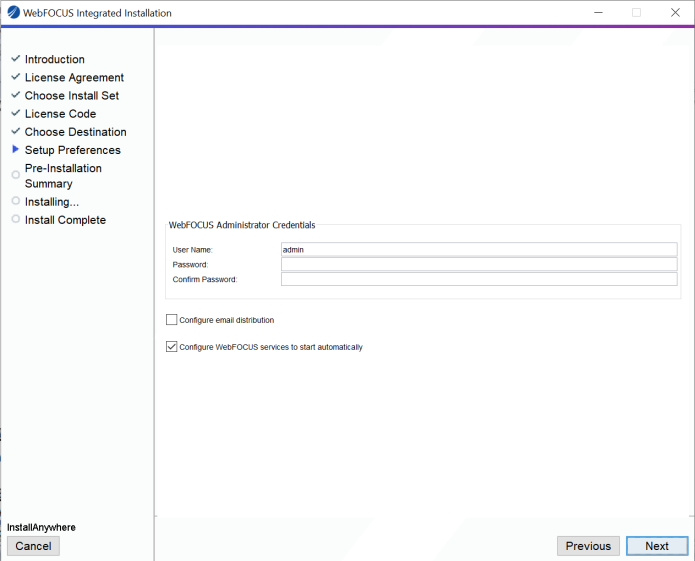The image size is (695, 561).
Task: Click the License Code step label
Action: coord(60,114)
